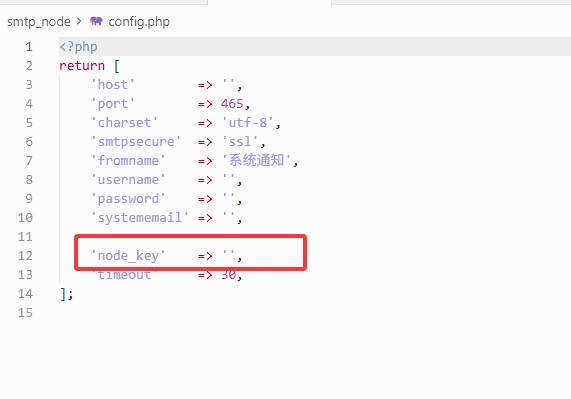Click the 'timeout' key text
The width and height of the screenshot is (571, 399).
coord(125,274)
